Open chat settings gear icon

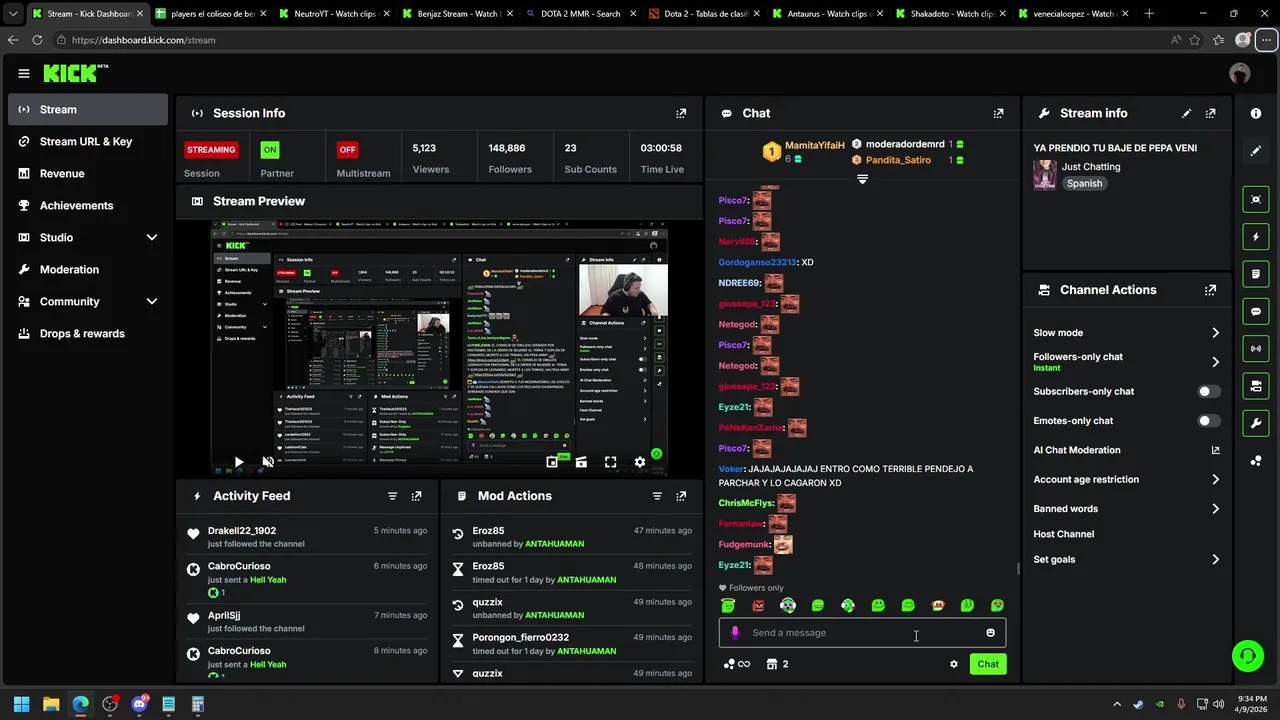coord(953,664)
